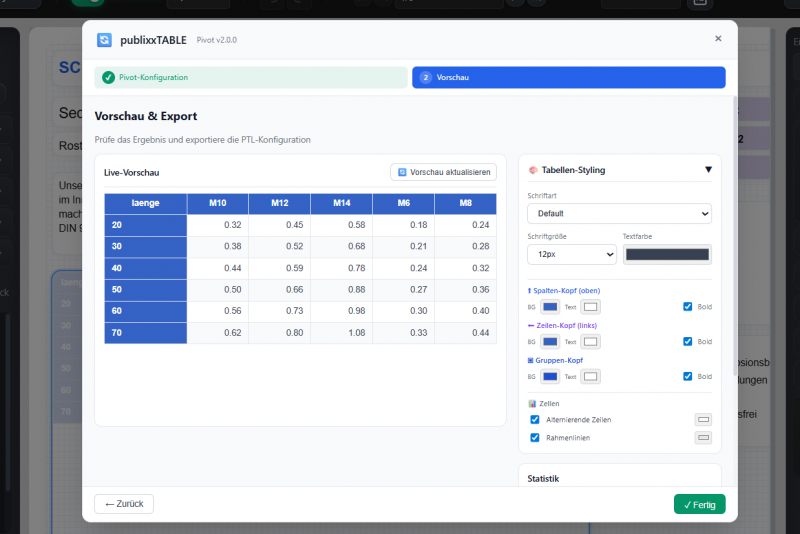Viewport: 800px width, 534px height.
Task: Click the Spalten-Kopf arrow icon
Action: click(x=531, y=291)
